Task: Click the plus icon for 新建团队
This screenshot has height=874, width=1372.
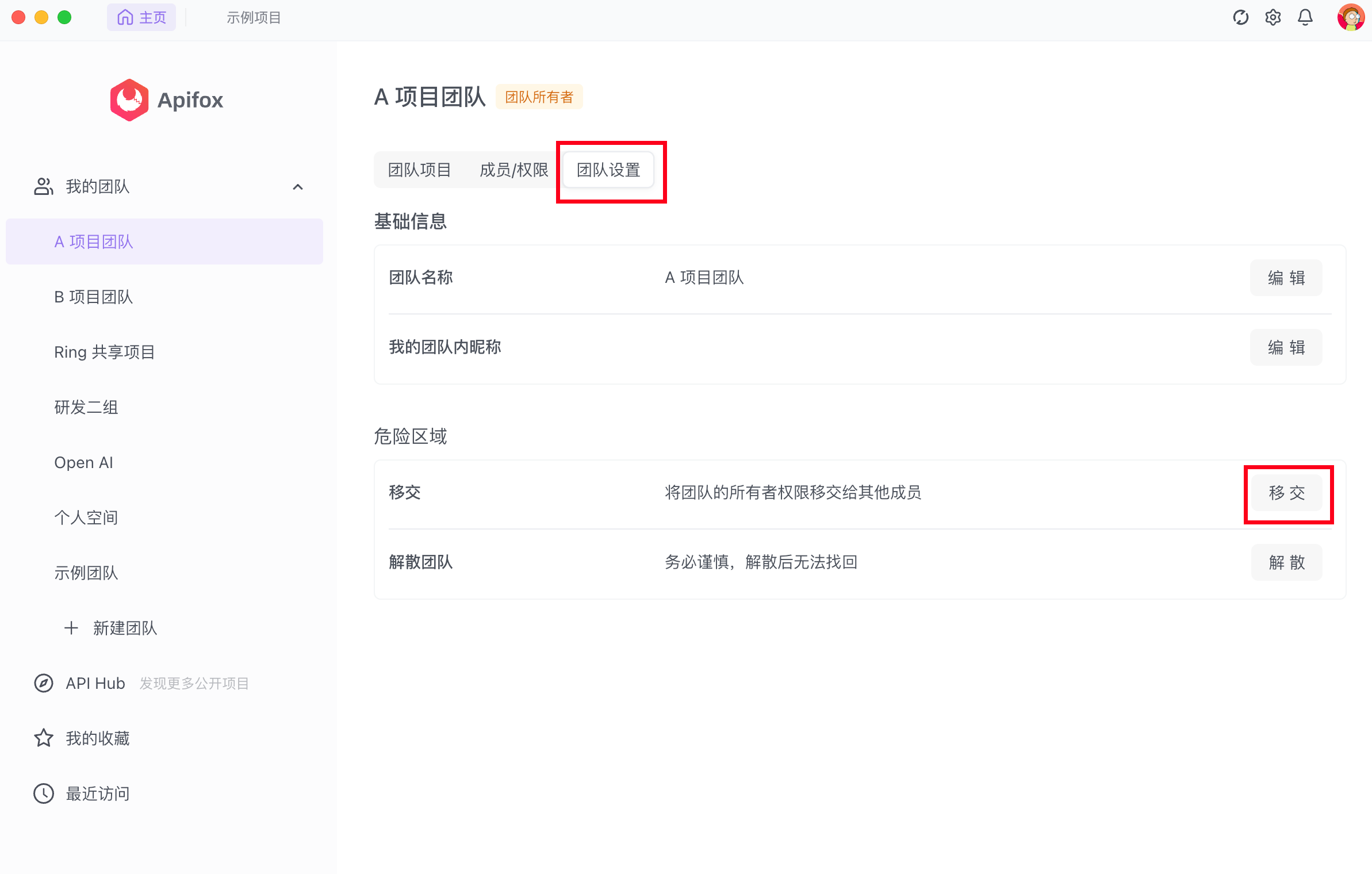Action: (71, 628)
